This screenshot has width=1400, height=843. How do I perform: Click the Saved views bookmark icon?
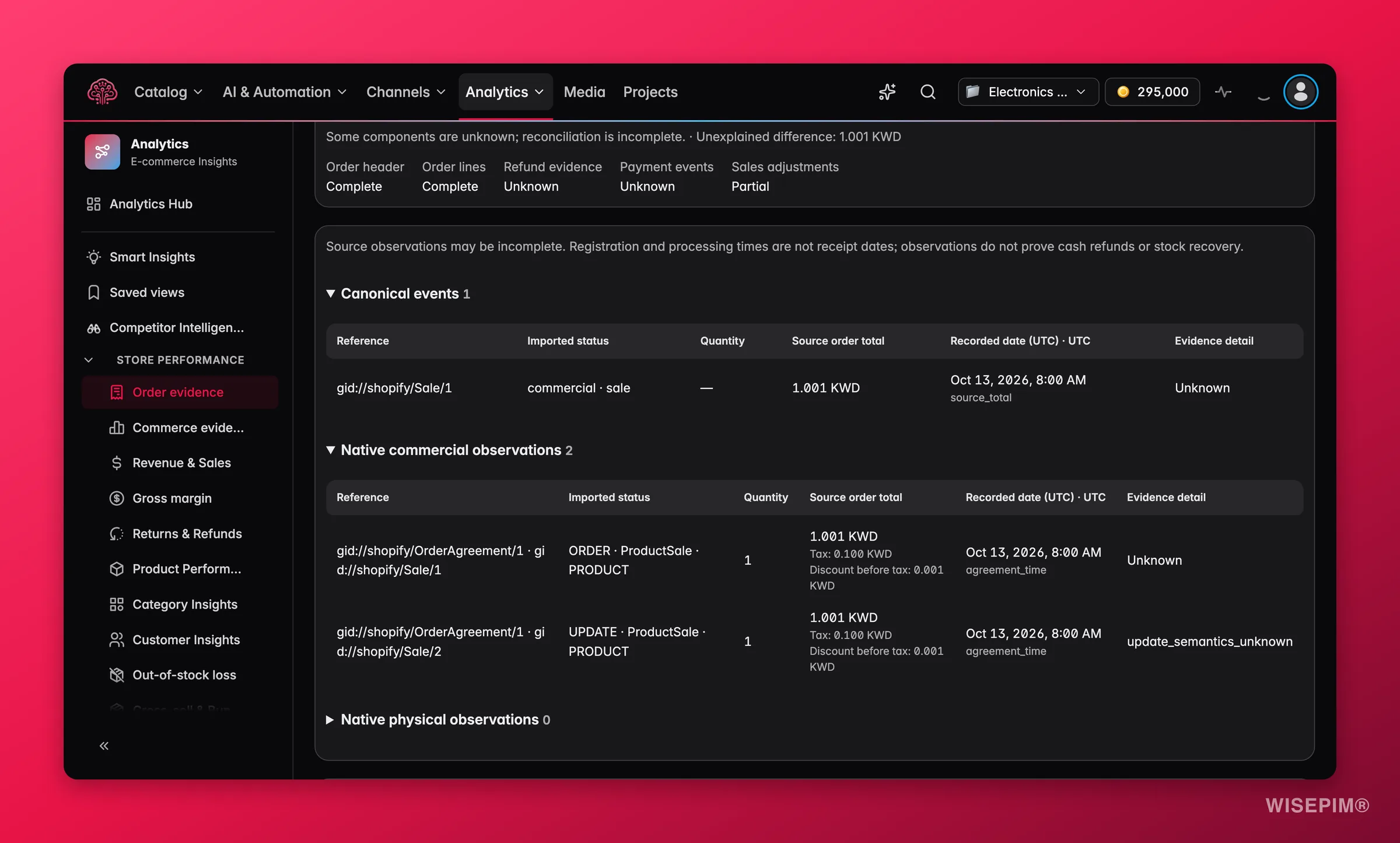coord(93,292)
